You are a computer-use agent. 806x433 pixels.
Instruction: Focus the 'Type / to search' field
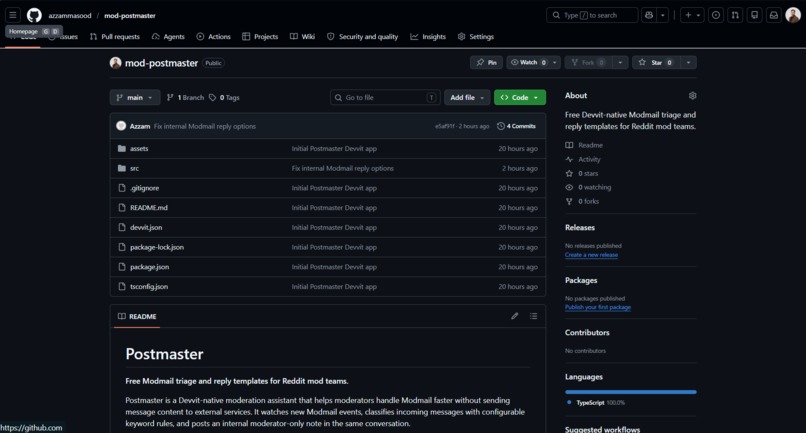[x=592, y=15]
